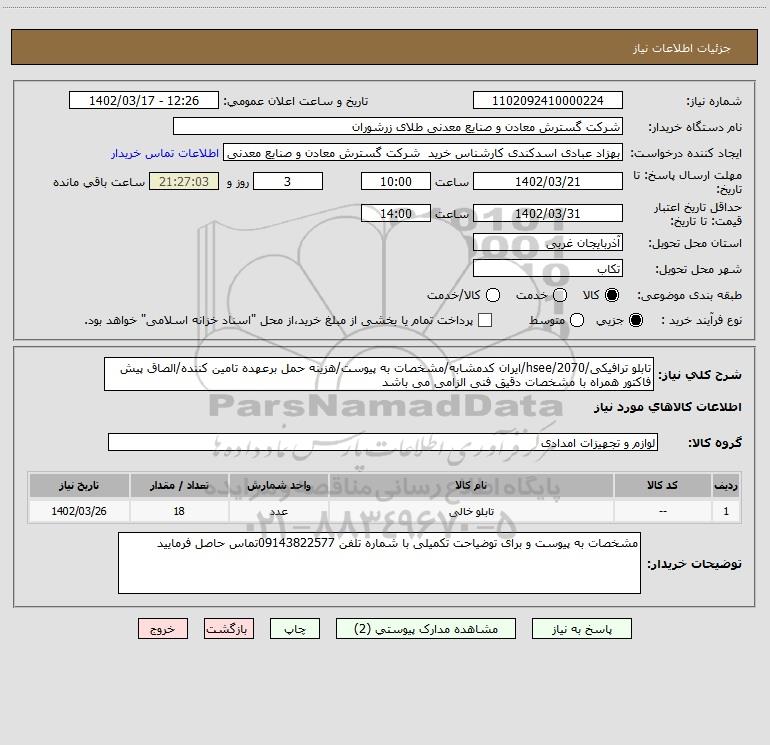Click the پاسخ به نیاز button
The image size is (770, 745).
click(x=582, y=629)
